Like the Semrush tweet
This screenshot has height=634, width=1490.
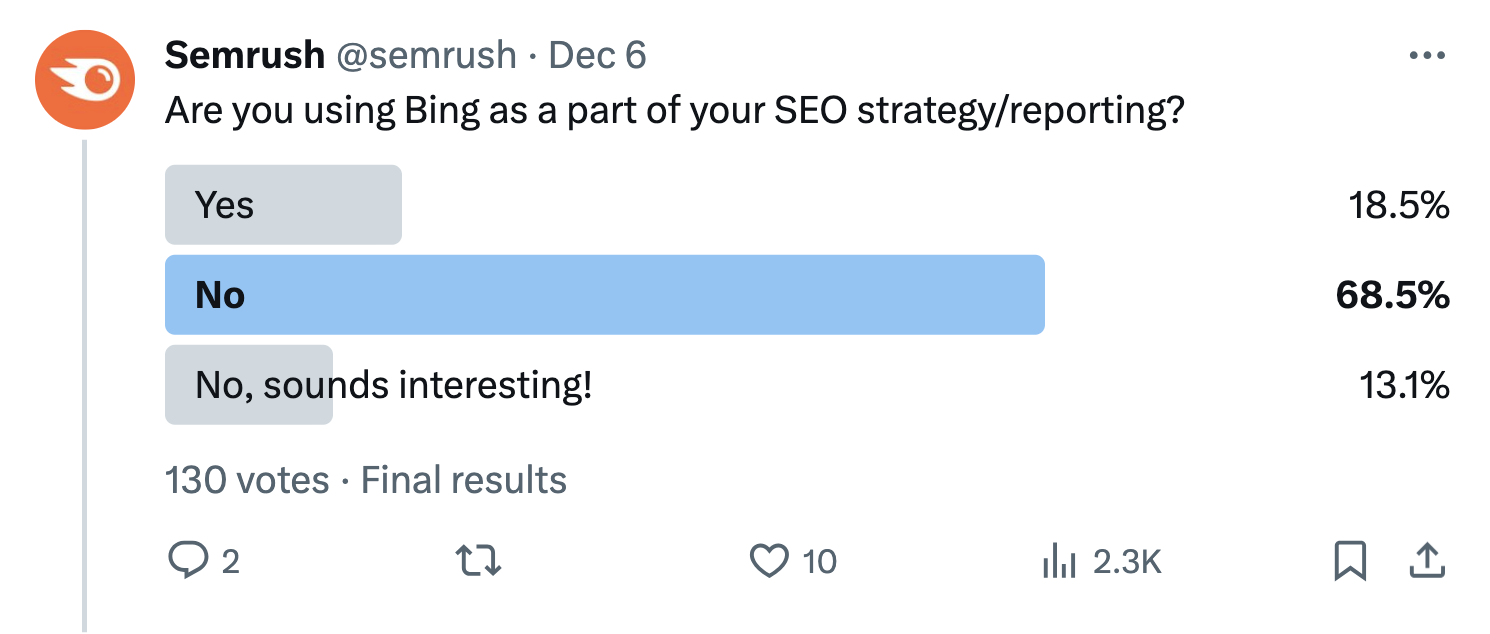tap(768, 562)
